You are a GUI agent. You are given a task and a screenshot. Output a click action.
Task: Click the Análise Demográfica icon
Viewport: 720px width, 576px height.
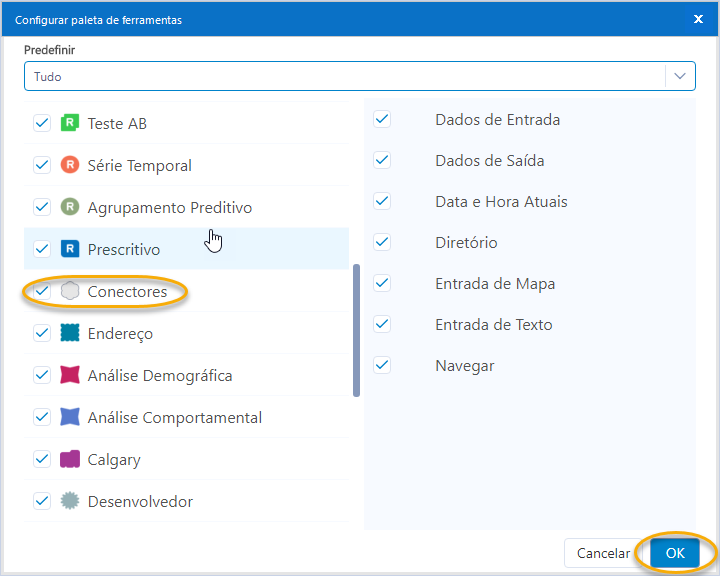click(x=70, y=376)
